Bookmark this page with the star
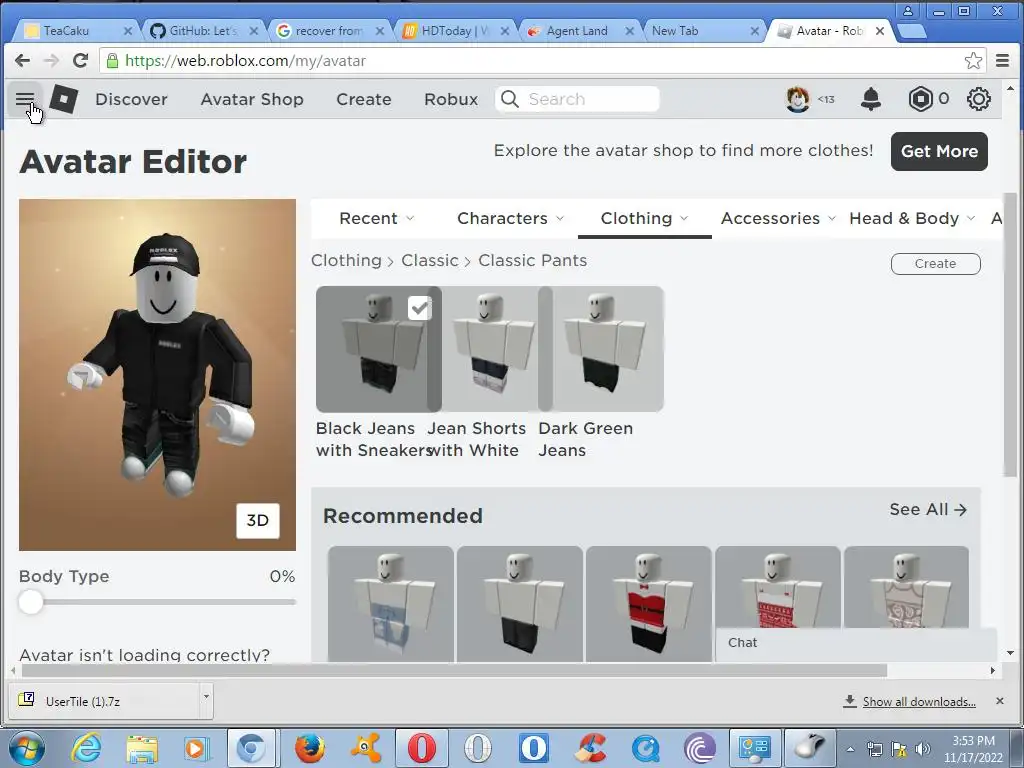1024x768 pixels. click(973, 61)
